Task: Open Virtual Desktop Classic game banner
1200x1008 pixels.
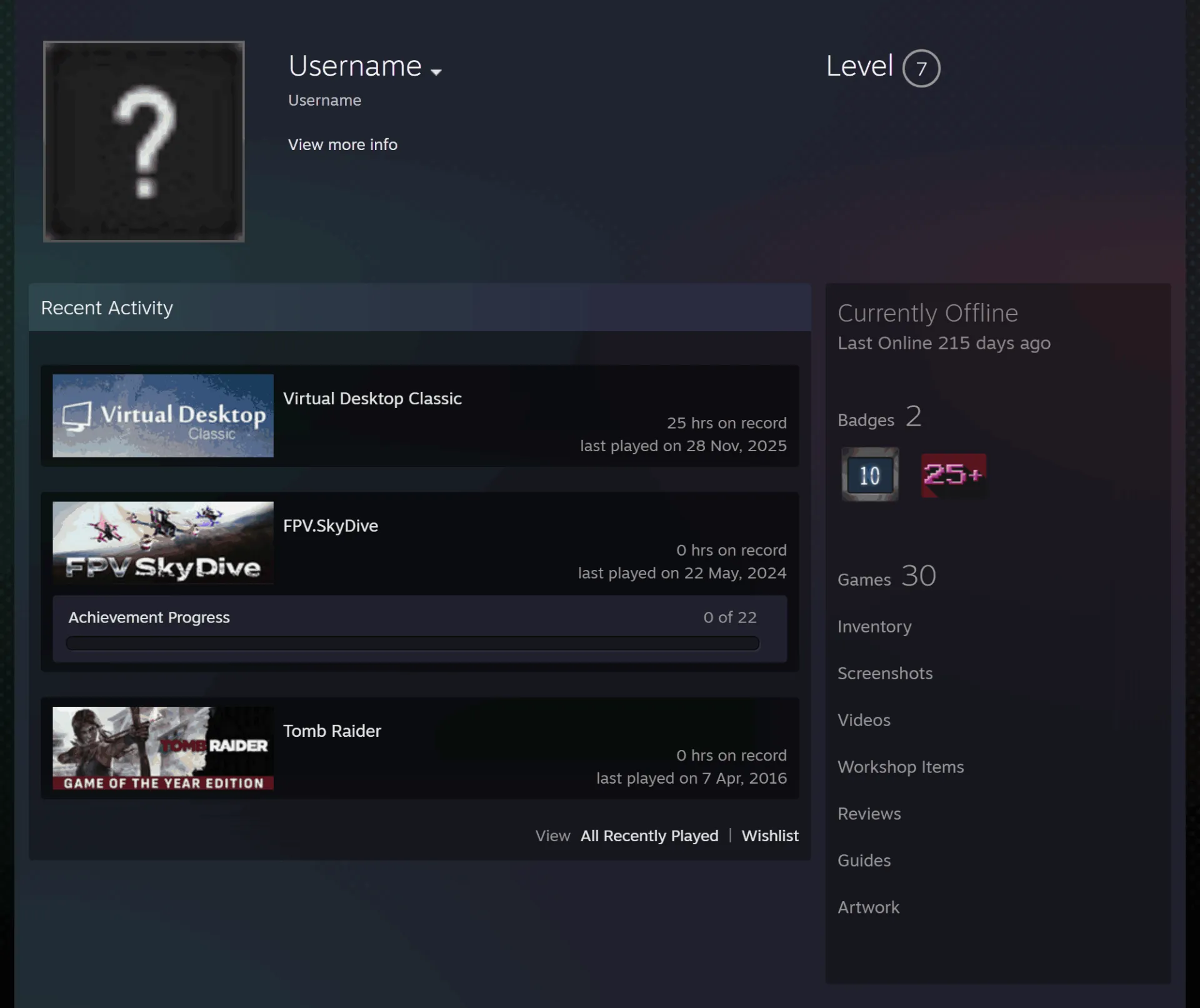Action: (163, 416)
